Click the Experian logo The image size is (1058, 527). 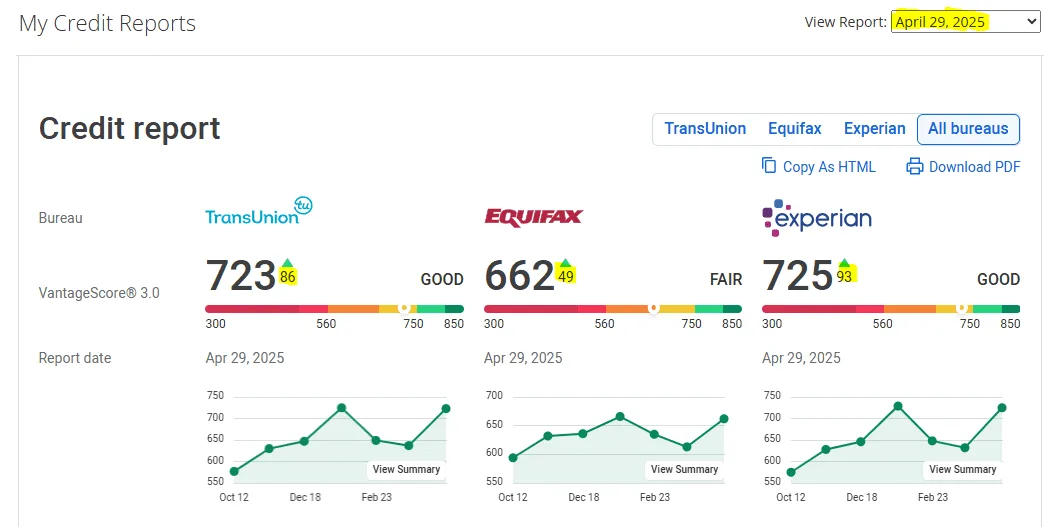817,218
